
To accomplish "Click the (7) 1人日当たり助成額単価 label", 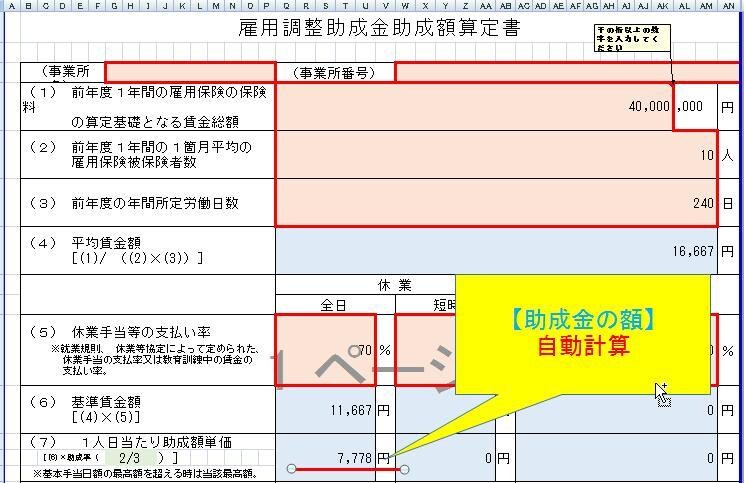I will (130, 442).
